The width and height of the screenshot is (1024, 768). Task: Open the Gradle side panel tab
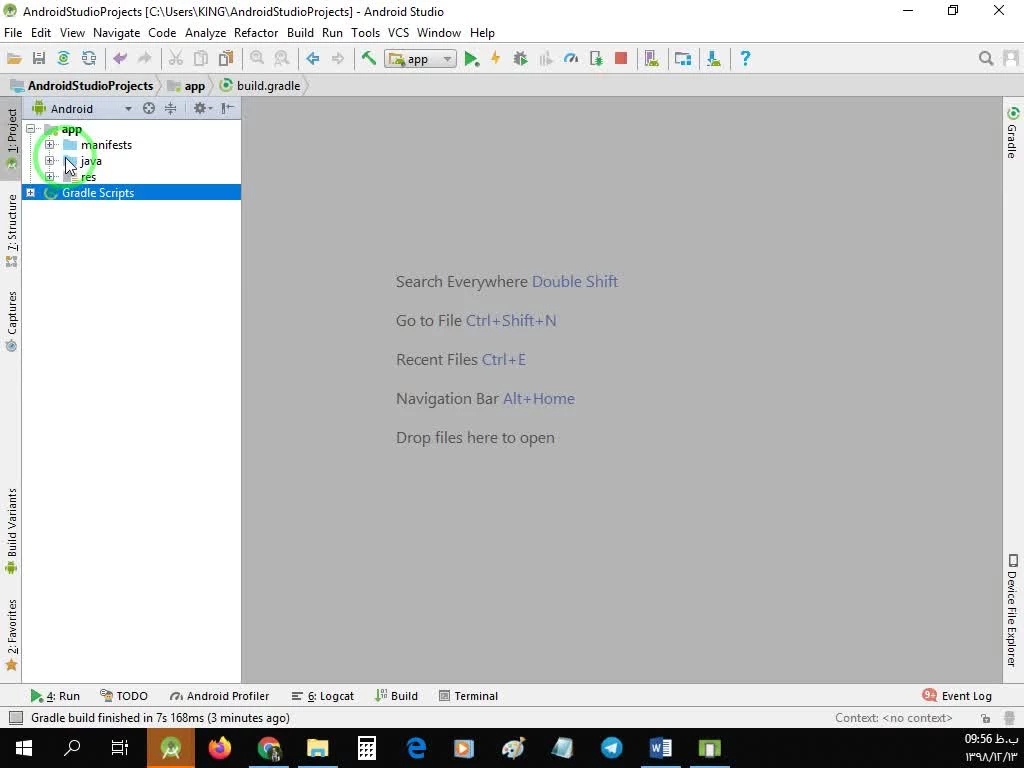[1012, 132]
